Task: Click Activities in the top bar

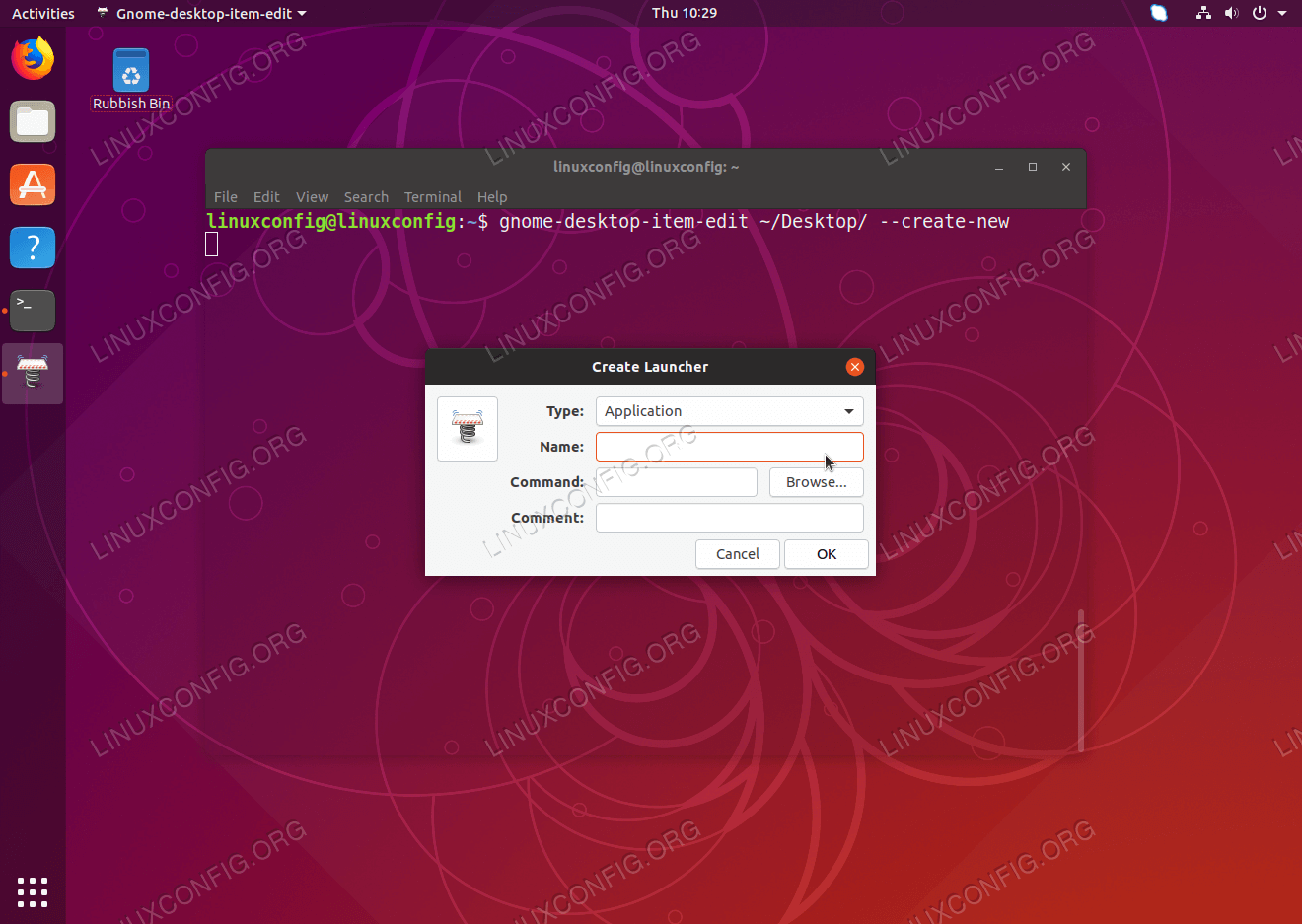Action: [43, 13]
